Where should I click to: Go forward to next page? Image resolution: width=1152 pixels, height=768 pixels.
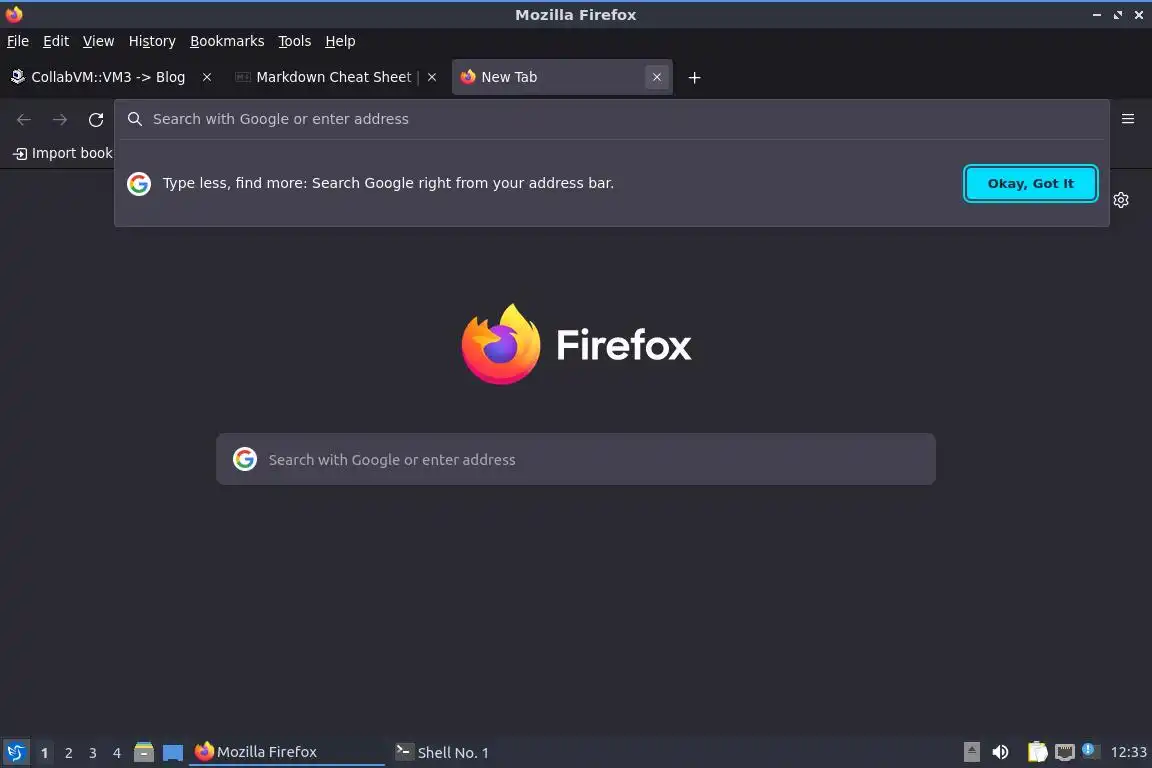coord(60,119)
